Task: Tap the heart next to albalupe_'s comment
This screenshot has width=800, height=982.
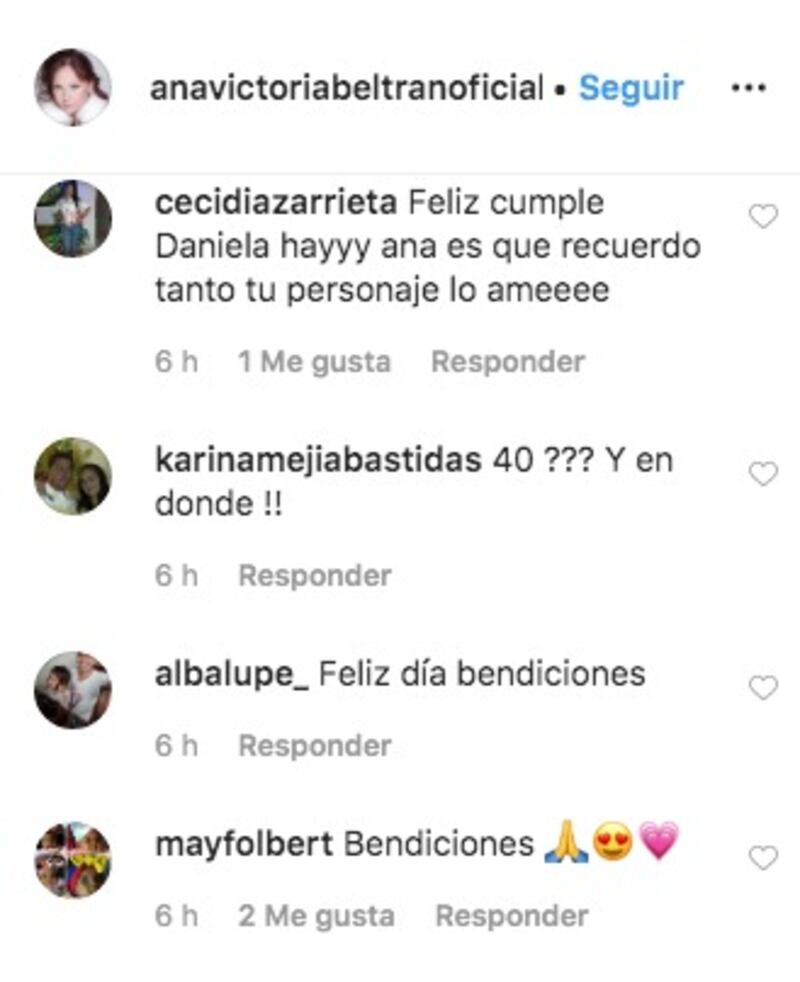Action: [x=763, y=688]
